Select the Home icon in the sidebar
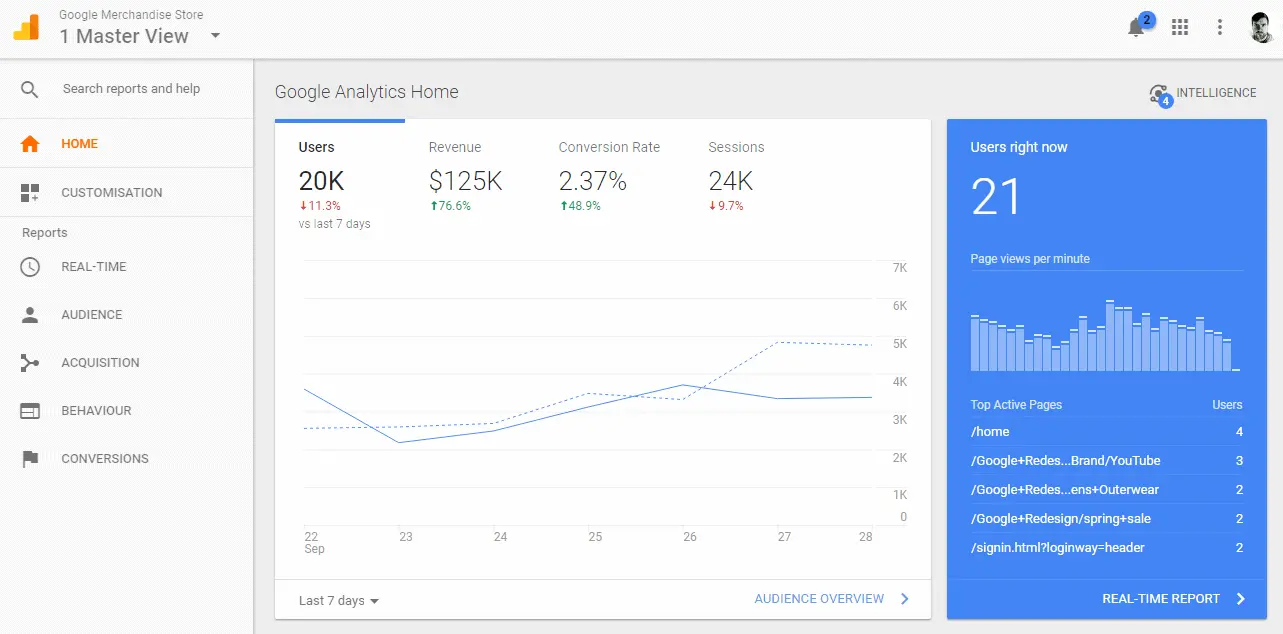 [29, 143]
